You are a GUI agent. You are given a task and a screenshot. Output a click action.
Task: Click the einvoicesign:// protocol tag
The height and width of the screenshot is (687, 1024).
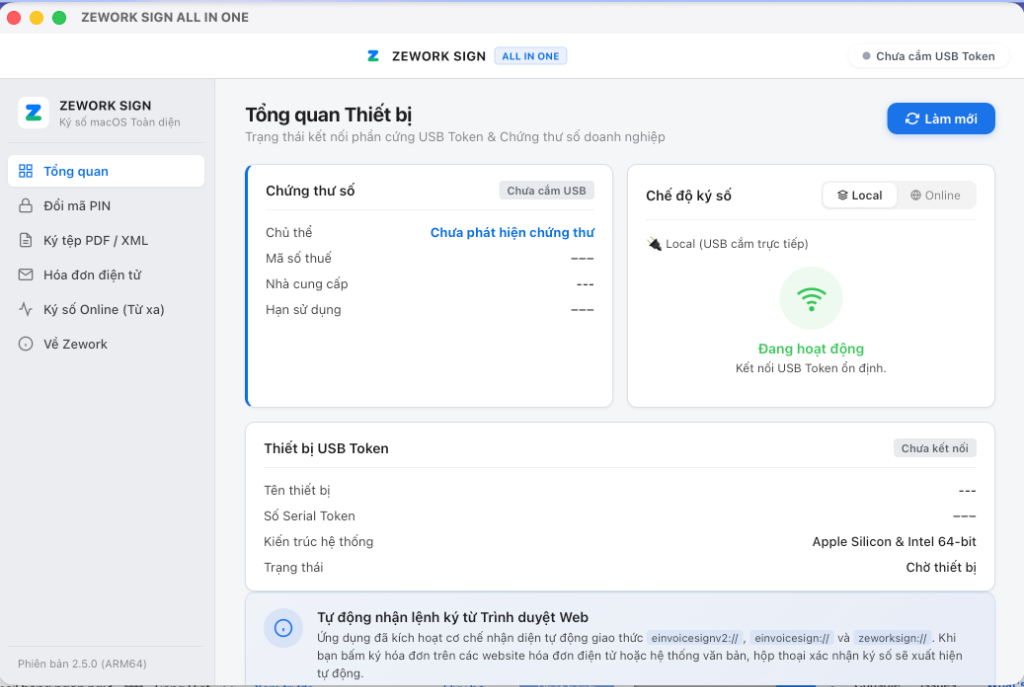[792, 638]
